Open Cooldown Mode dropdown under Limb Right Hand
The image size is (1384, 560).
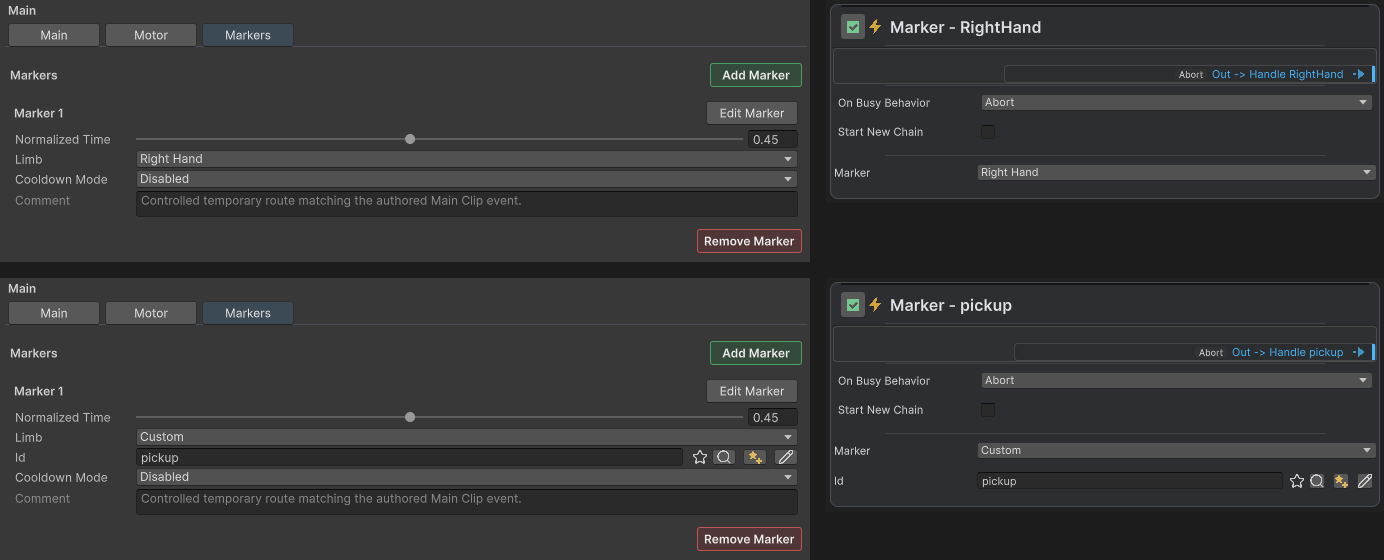[466, 179]
